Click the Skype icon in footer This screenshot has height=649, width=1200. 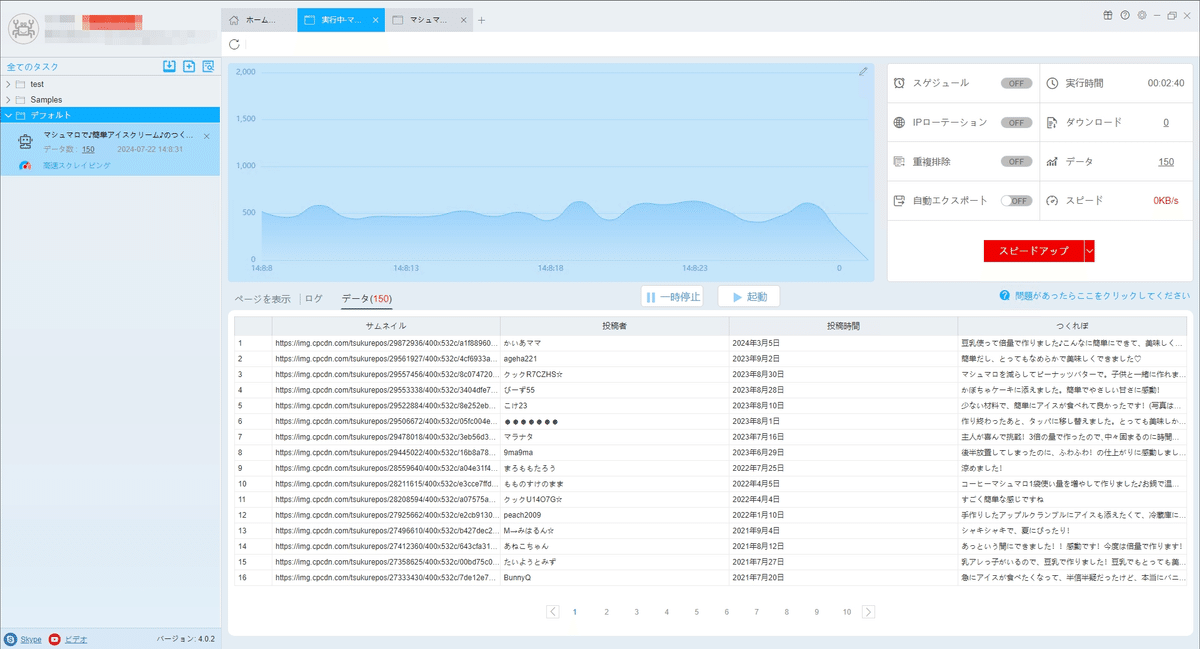pyautogui.click(x=10, y=638)
